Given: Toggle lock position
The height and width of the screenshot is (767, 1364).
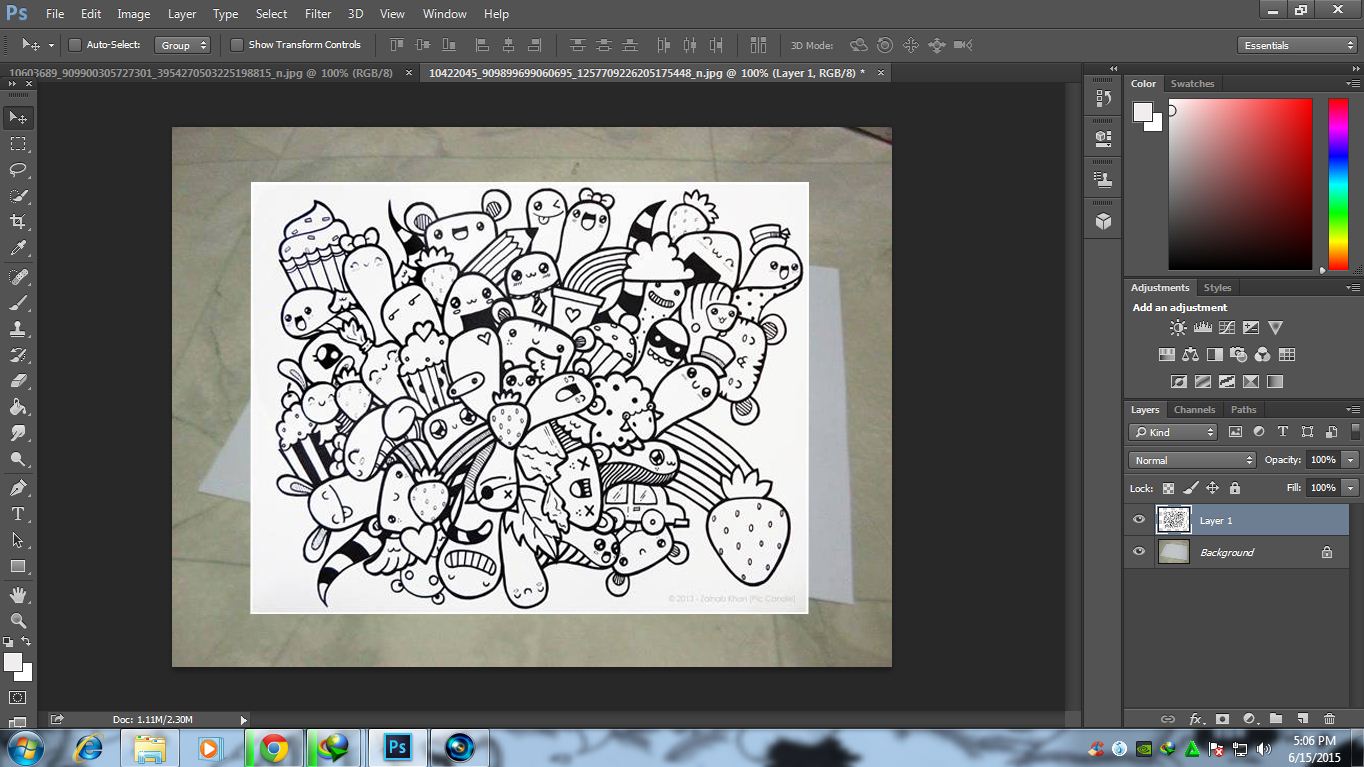Looking at the screenshot, I should (x=1212, y=488).
